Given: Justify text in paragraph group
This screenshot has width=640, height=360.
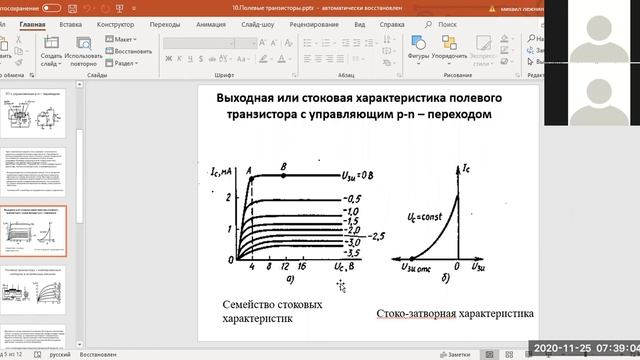Looking at the screenshot, I should tap(340, 59).
